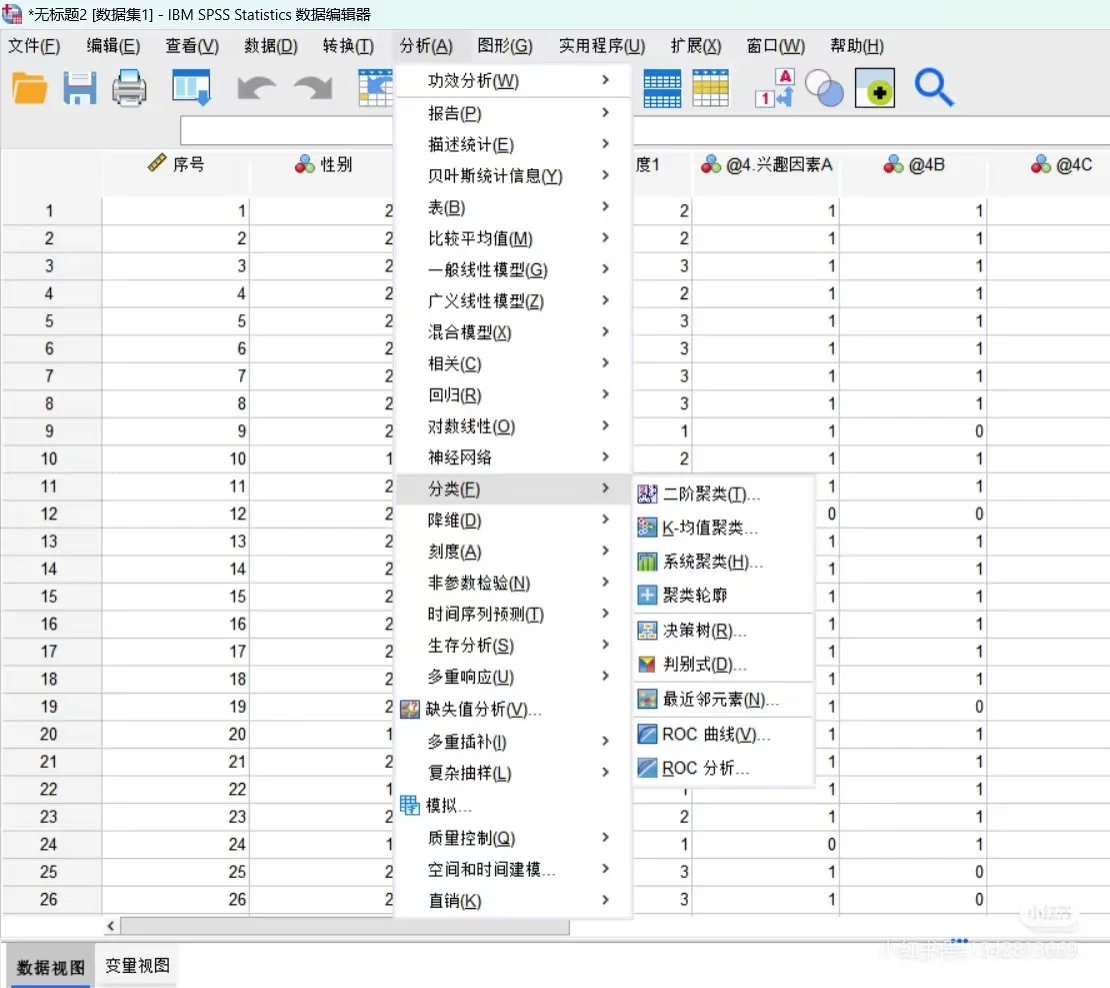Select row header 20

49,734
